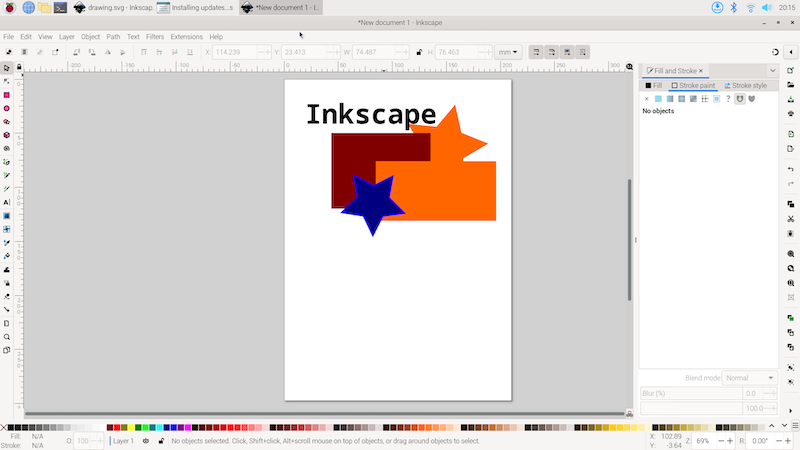
Task: Click the linear gradient paint button
Action: pos(670,99)
